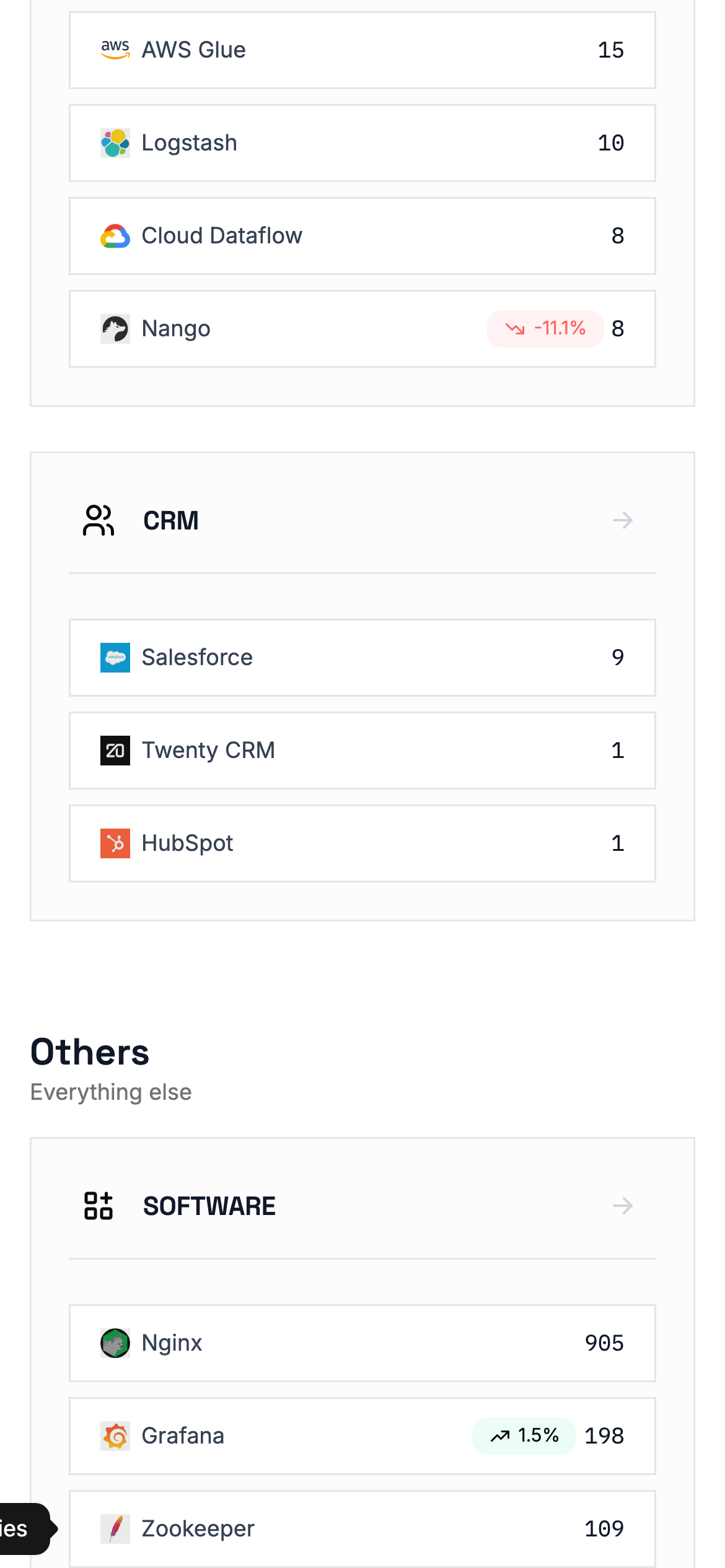Click the Nango -11.1% trend badge
Viewport: 725px width, 1568px height.
545,328
